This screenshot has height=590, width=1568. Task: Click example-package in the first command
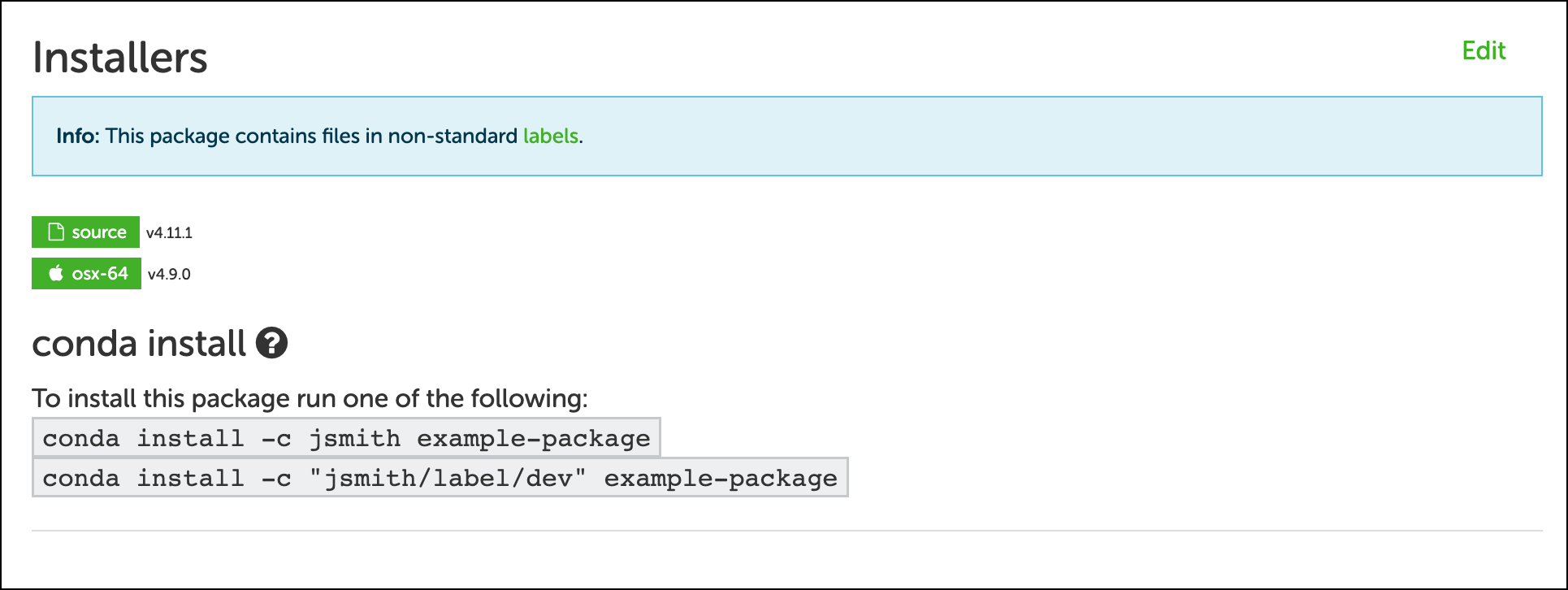pyautogui.click(x=534, y=439)
